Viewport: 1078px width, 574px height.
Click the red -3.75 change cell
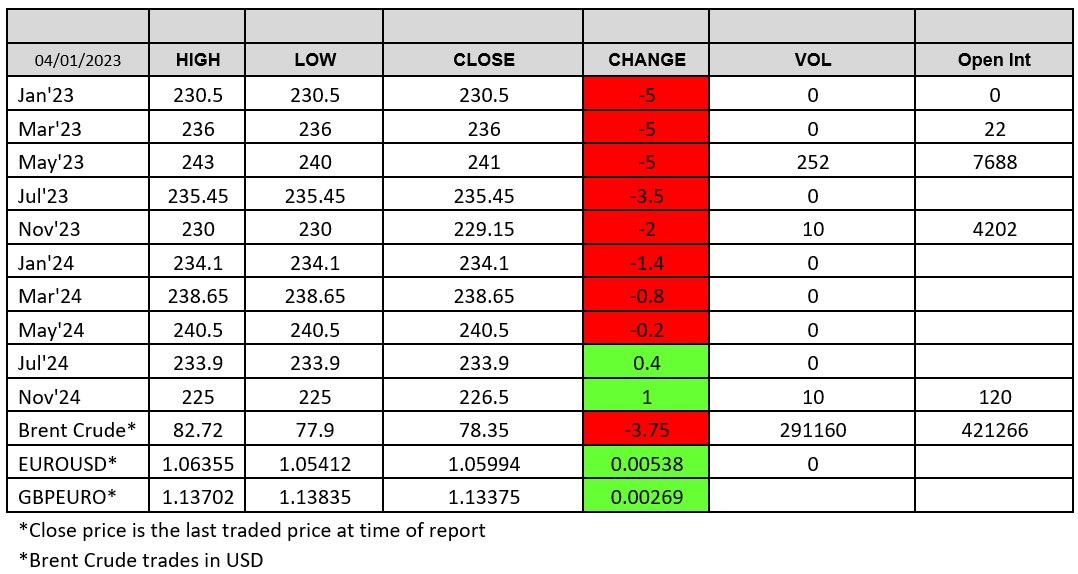tap(646, 431)
